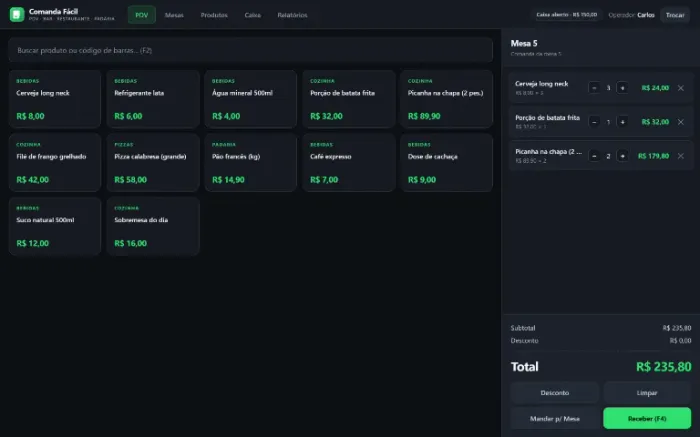Go to the Caixa tab
The width and height of the screenshot is (700, 437).
[x=252, y=15]
